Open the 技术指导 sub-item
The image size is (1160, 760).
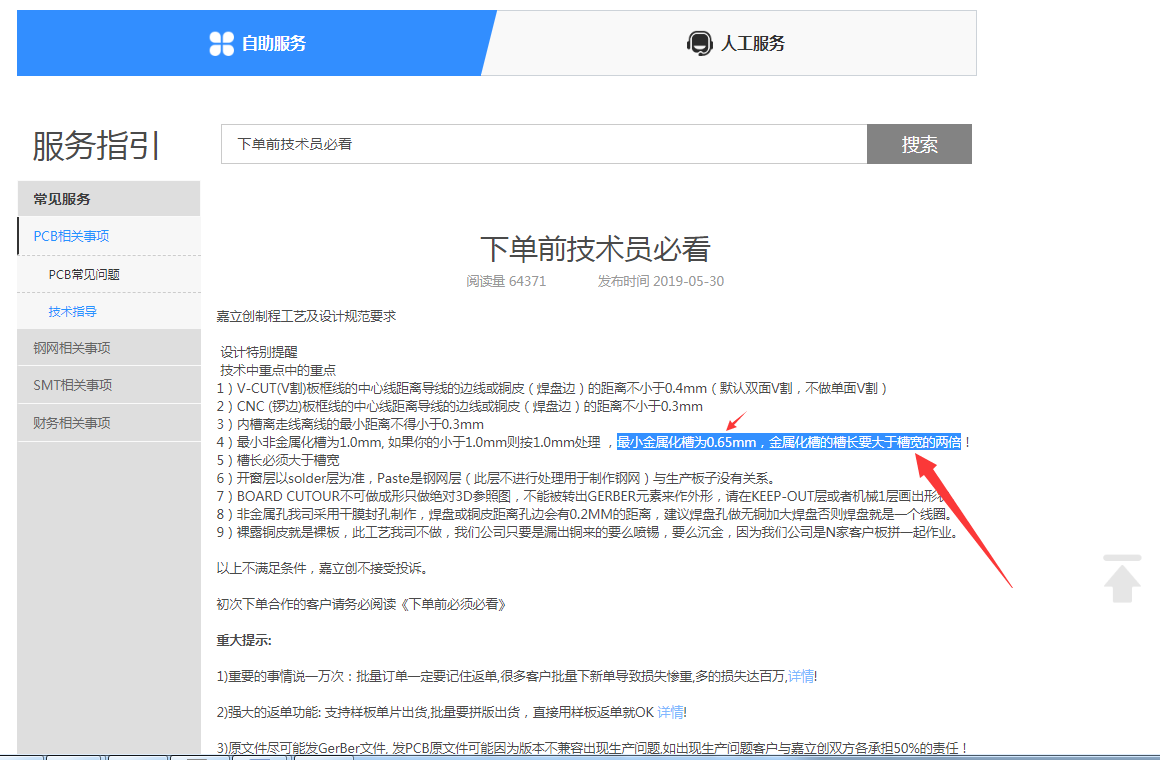click(x=72, y=311)
